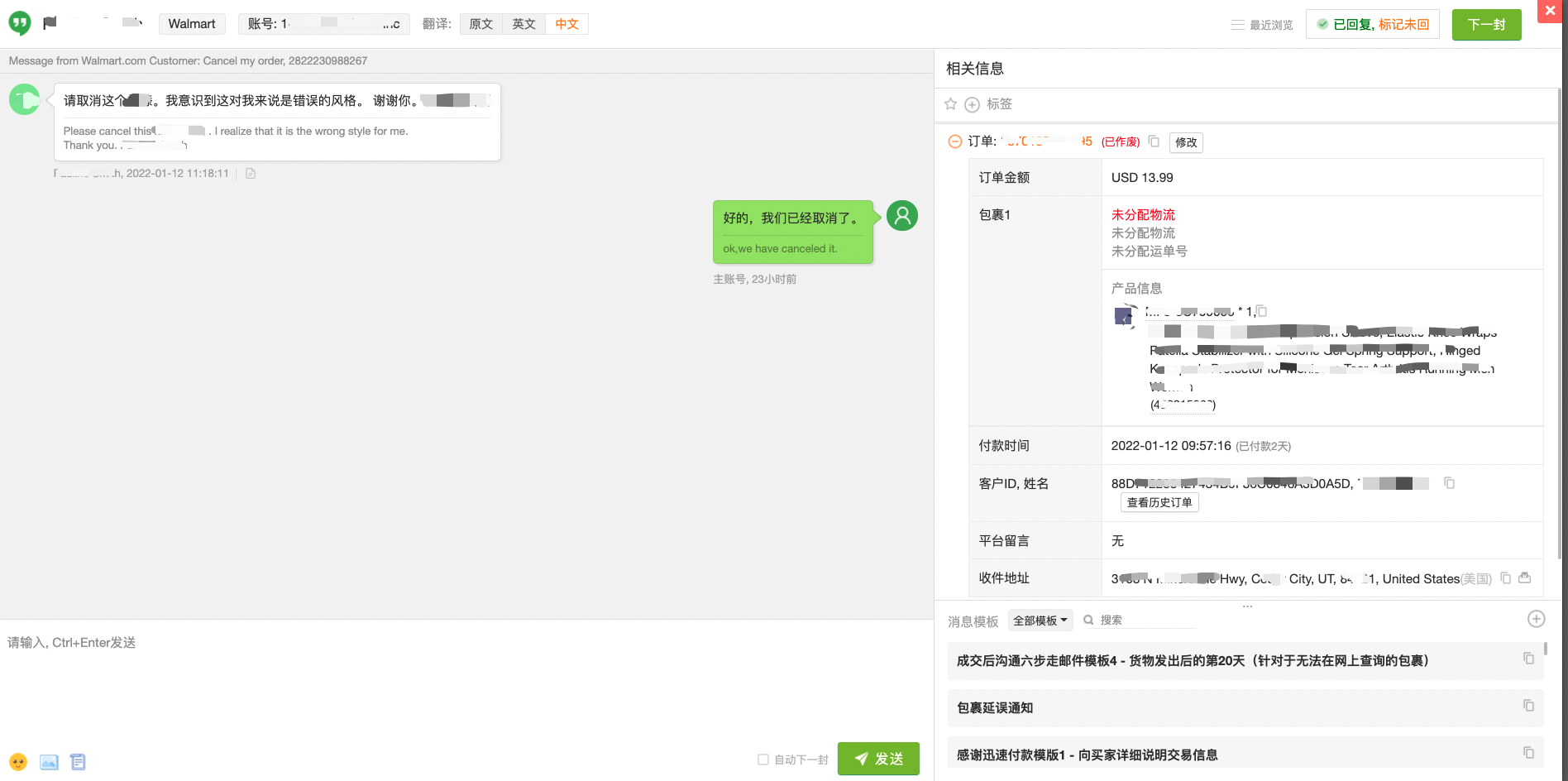1568x781 pixels.
Task: Enable the 自动下一封 checkbox
Action: pyautogui.click(x=762, y=759)
